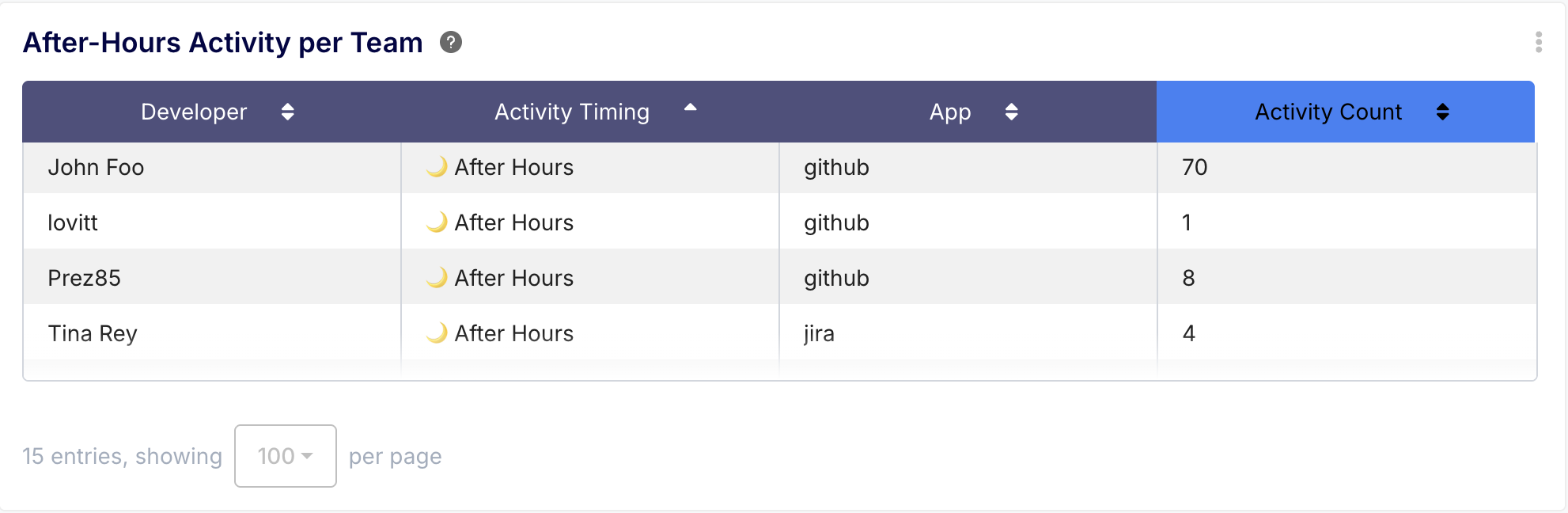Click the dropdown arrow beside 100

(x=308, y=456)
